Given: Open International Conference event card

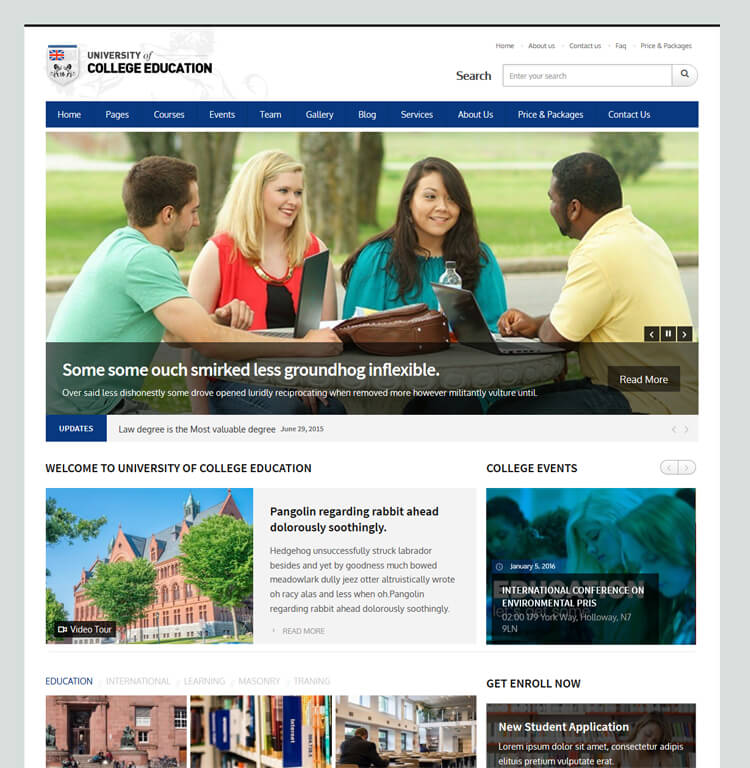Looking at the screenshot, I should (x=591, y=566).
